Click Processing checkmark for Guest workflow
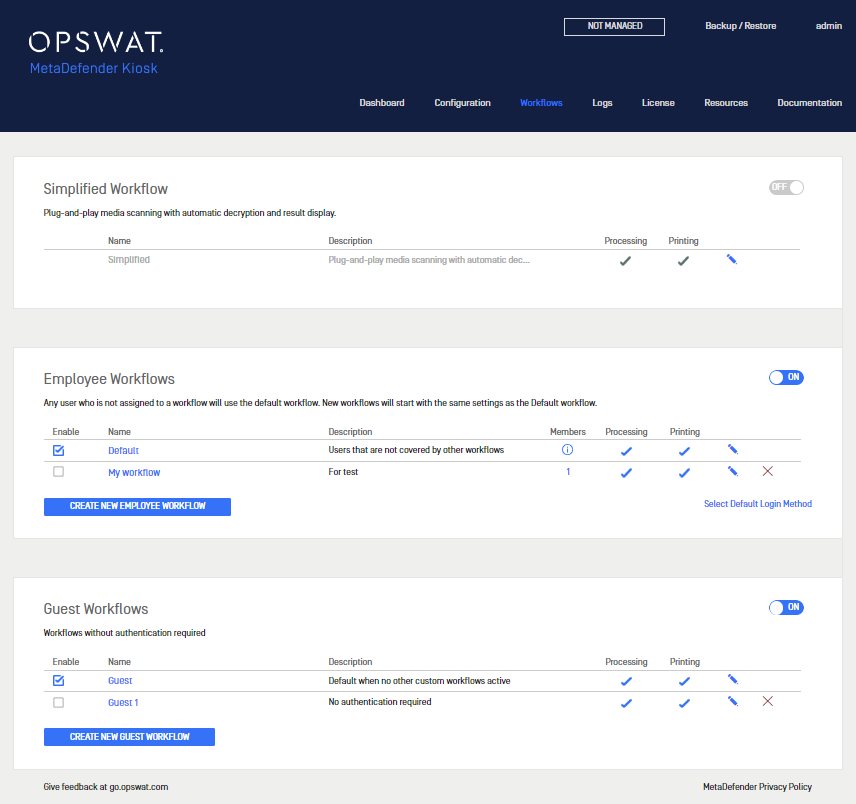 click(x=626, y=681)
